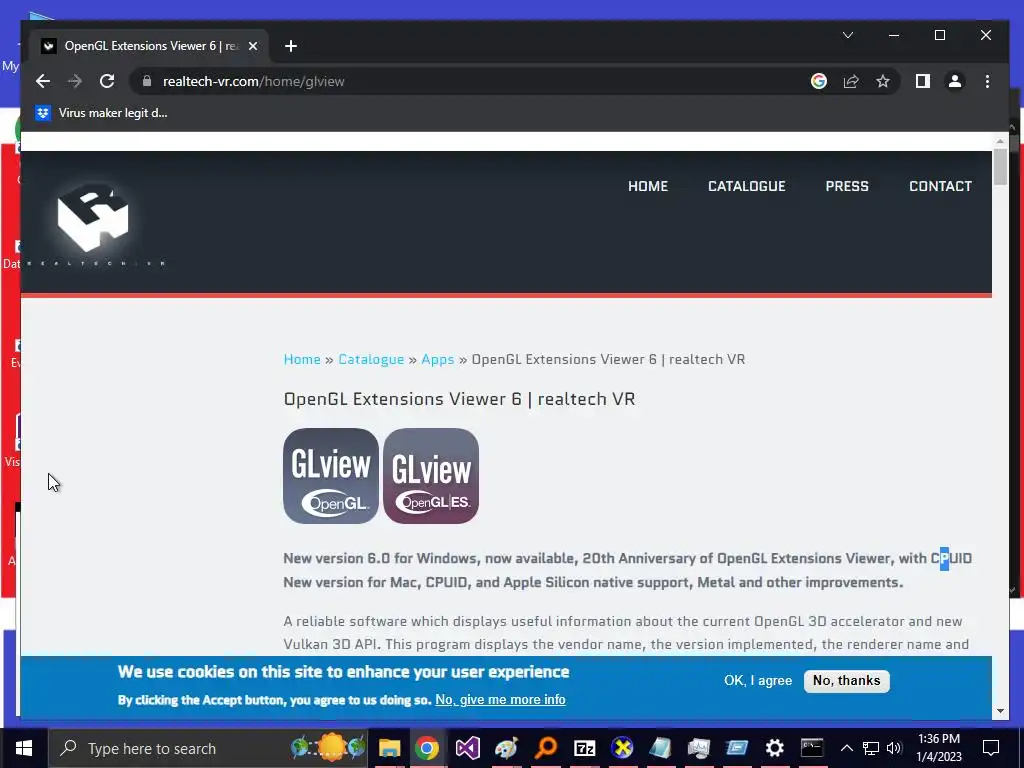1024x768 pixels.
Task: Click the address bar URL
Action: coord(253,82)
